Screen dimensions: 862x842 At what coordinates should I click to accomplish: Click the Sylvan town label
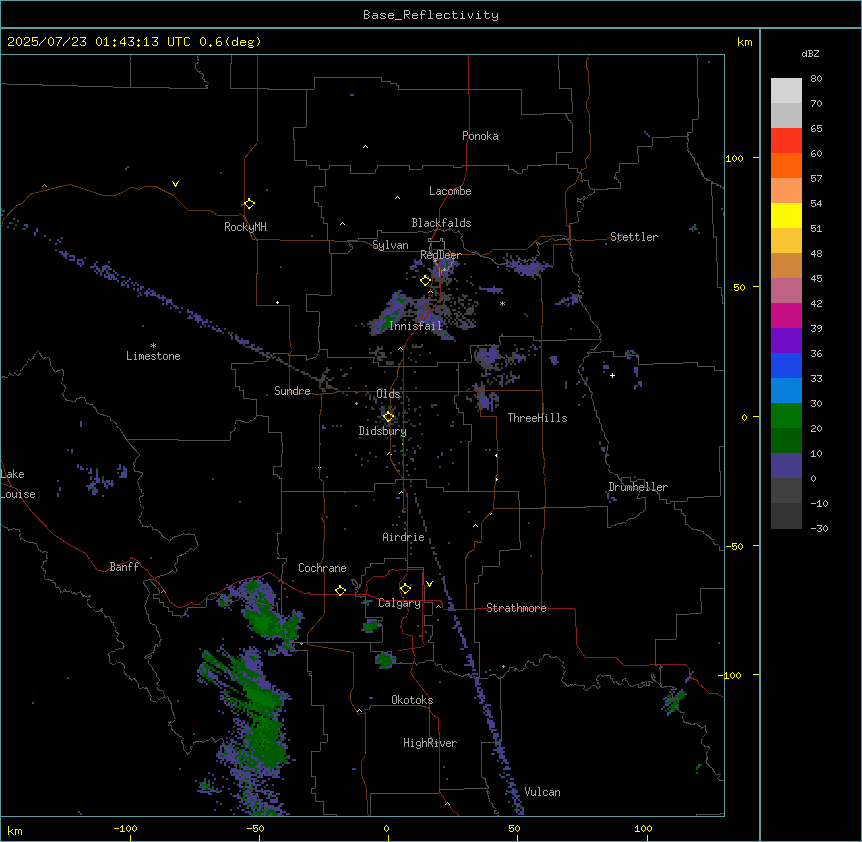390,245
